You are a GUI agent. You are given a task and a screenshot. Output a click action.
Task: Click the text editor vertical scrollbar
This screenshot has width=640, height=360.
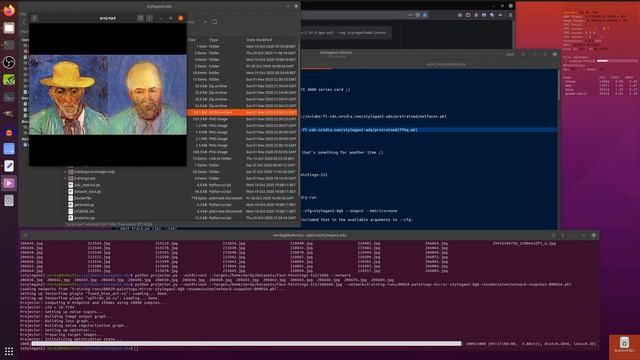pyautogui.click(x=559, y=84)
